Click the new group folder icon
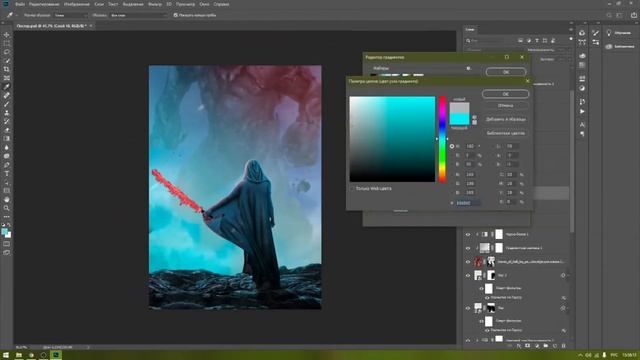 tap(546, 346)
